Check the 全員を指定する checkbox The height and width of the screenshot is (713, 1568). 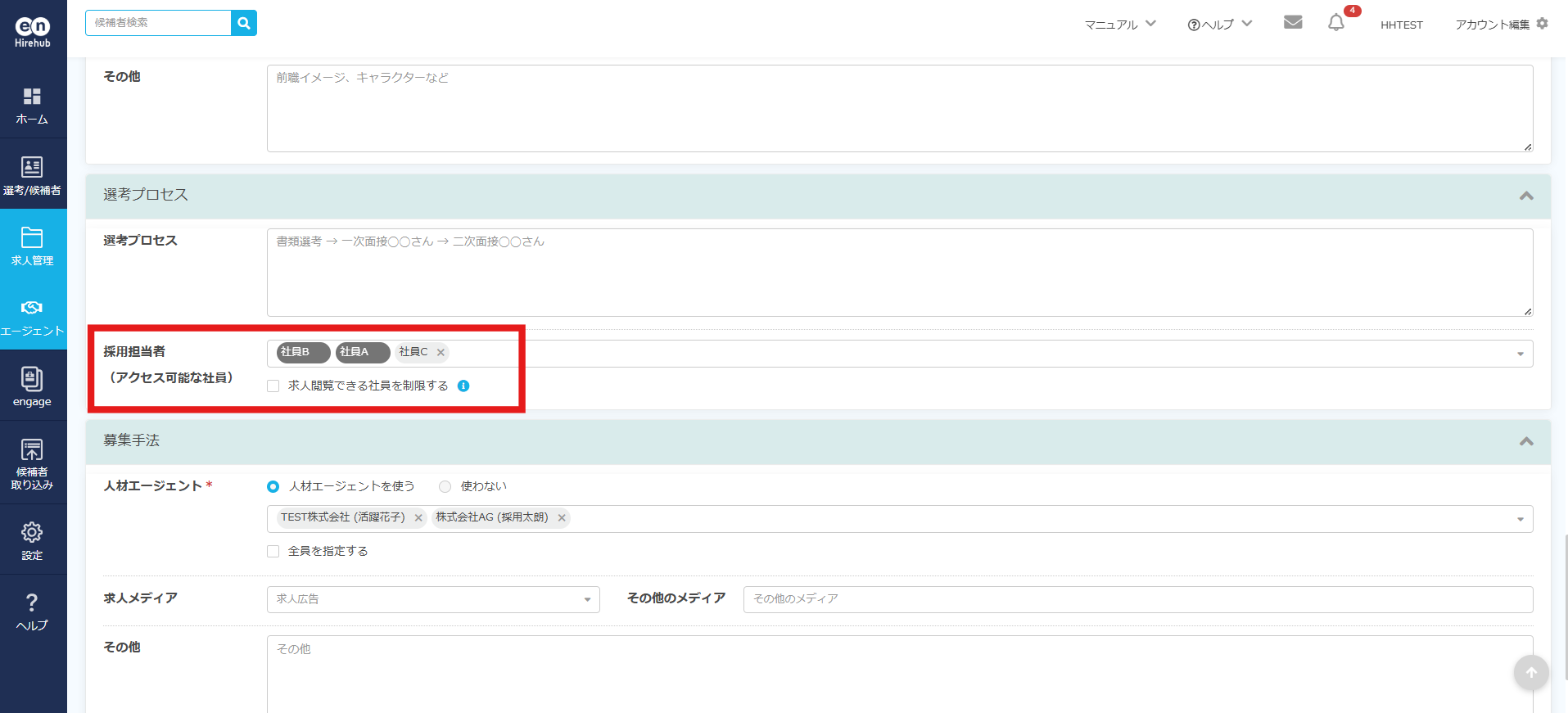click(273, 552)
